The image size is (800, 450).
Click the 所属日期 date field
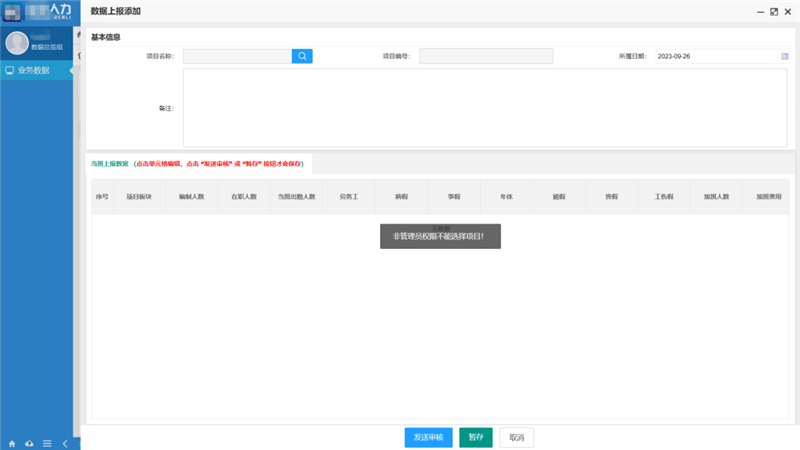pyautogui.click(x=714, y=56)
